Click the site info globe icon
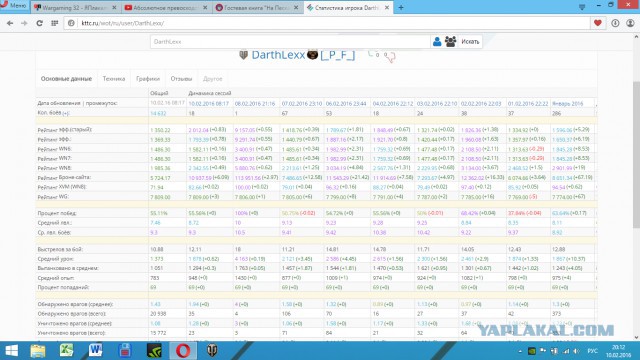This screenshot has width=640, height=360. 71,23
